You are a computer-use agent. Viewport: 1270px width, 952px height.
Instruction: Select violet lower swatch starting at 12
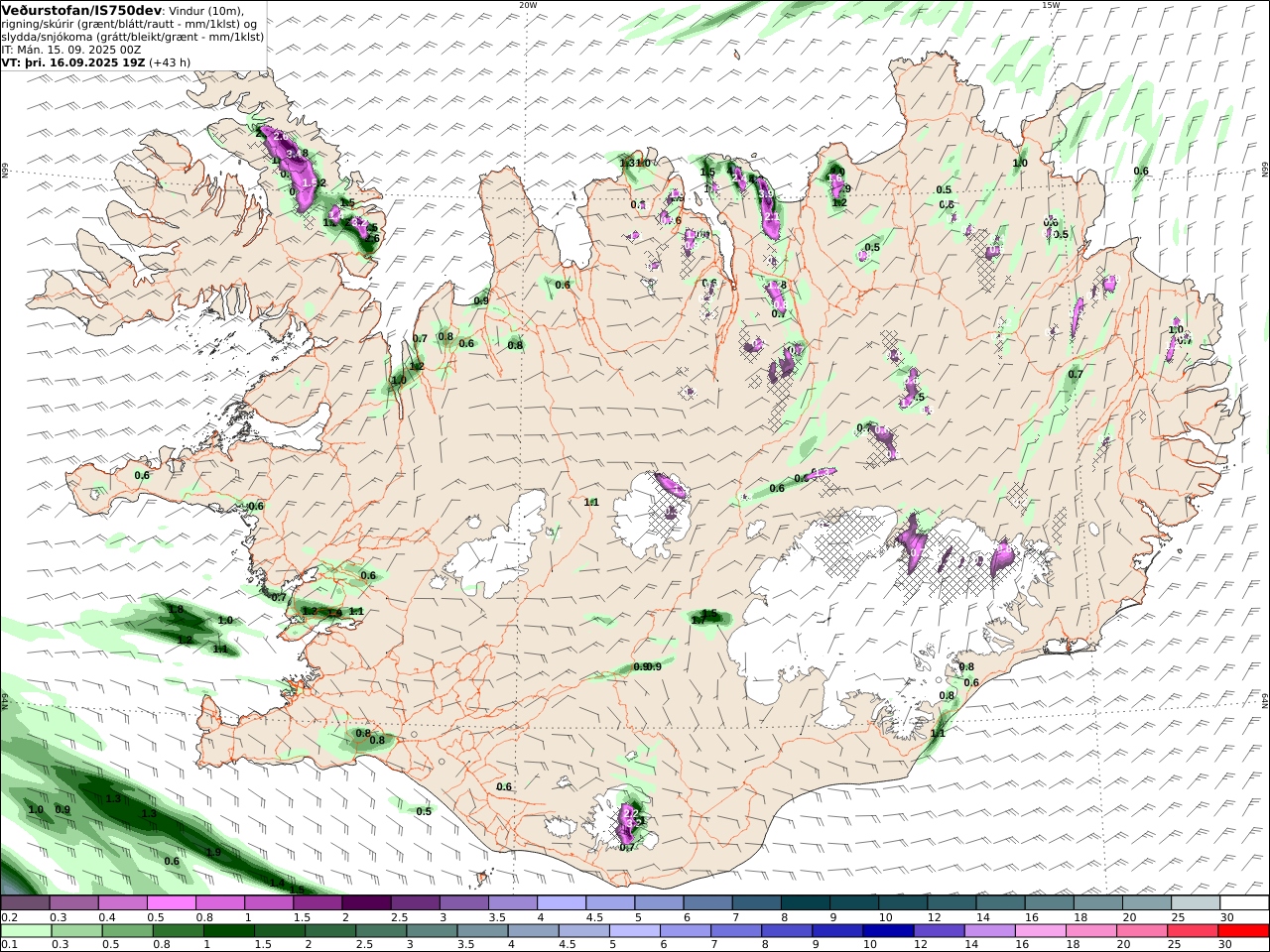[x=939, y=931]
